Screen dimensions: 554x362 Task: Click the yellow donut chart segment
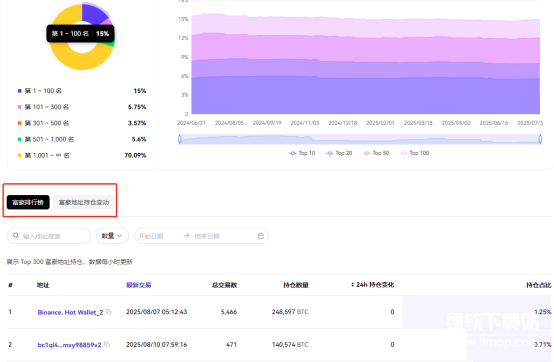pos(82,62)
